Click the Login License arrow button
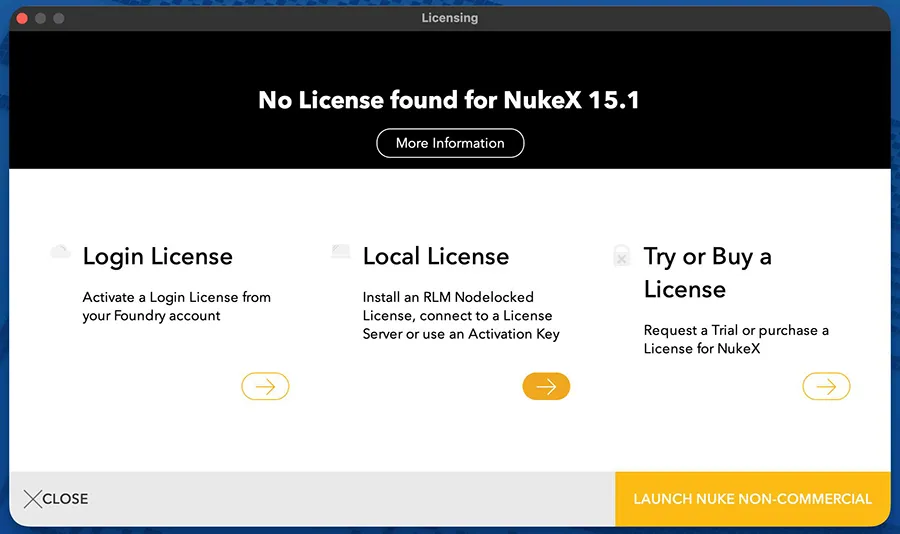This screenshot has width=900, height=534. click(265, 386)
